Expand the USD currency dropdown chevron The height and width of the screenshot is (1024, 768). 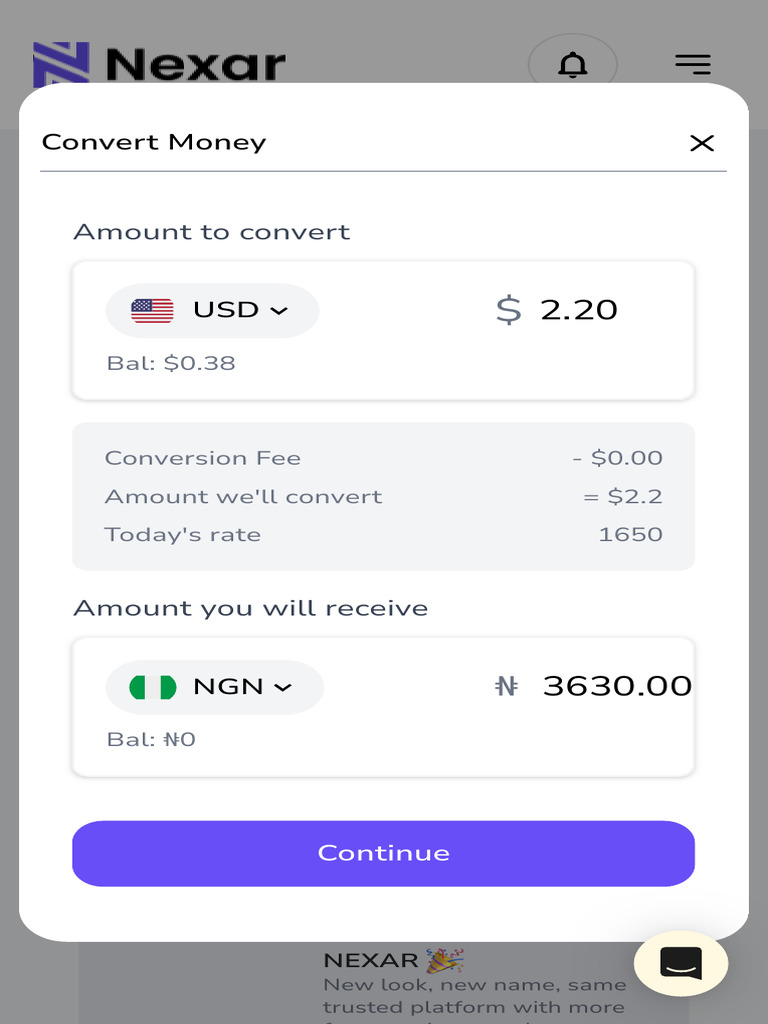point(279,311)
